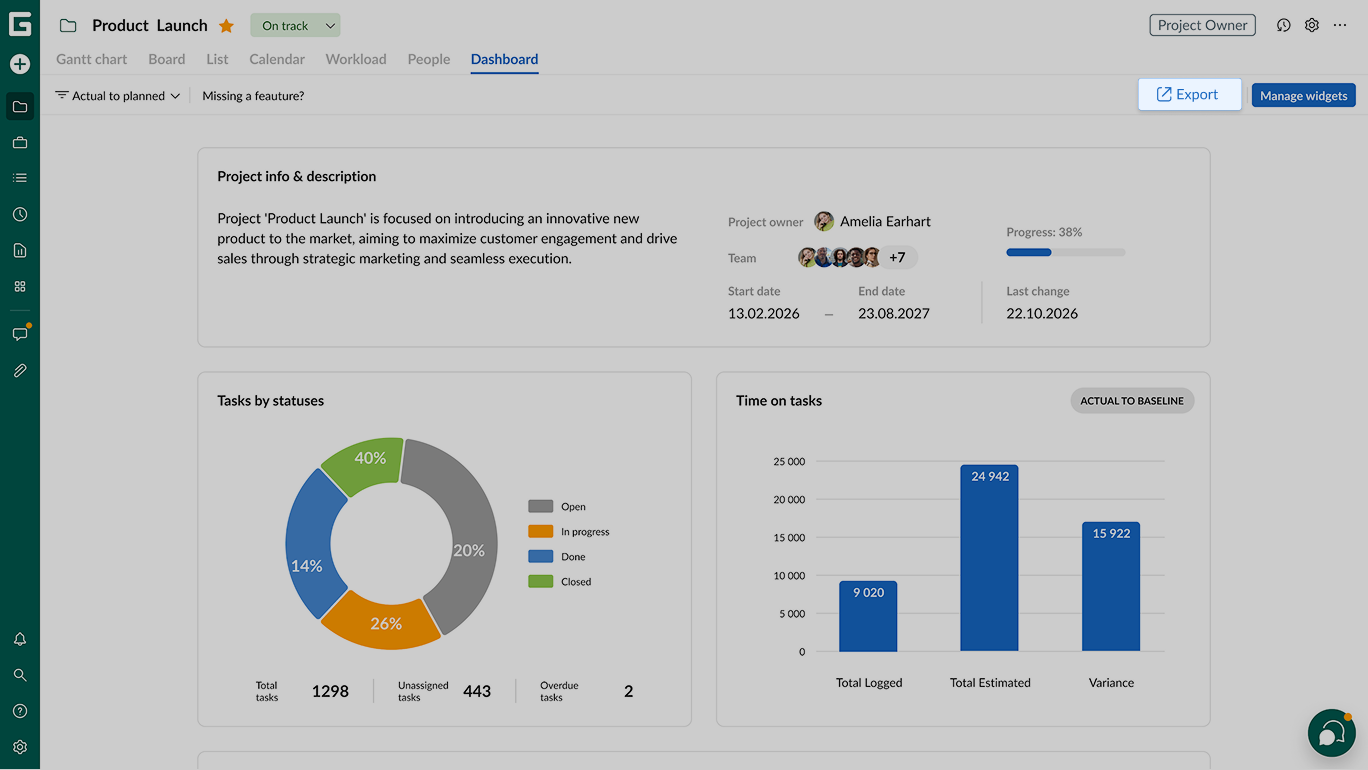The width and height of the screenshot is (1368, 770).
Task: Click the plus create icon in sidebar
Action: coord(20,64)
